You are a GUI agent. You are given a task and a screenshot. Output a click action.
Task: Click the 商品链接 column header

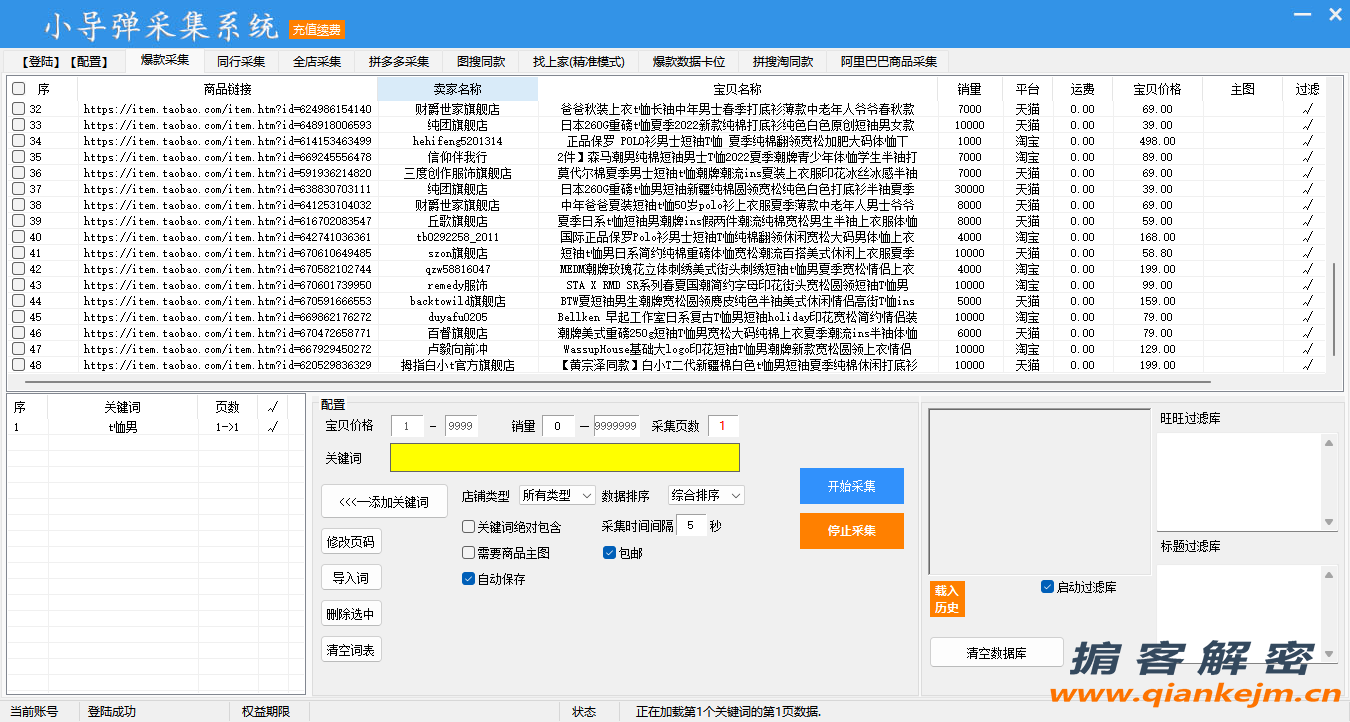tap(227, 89)
